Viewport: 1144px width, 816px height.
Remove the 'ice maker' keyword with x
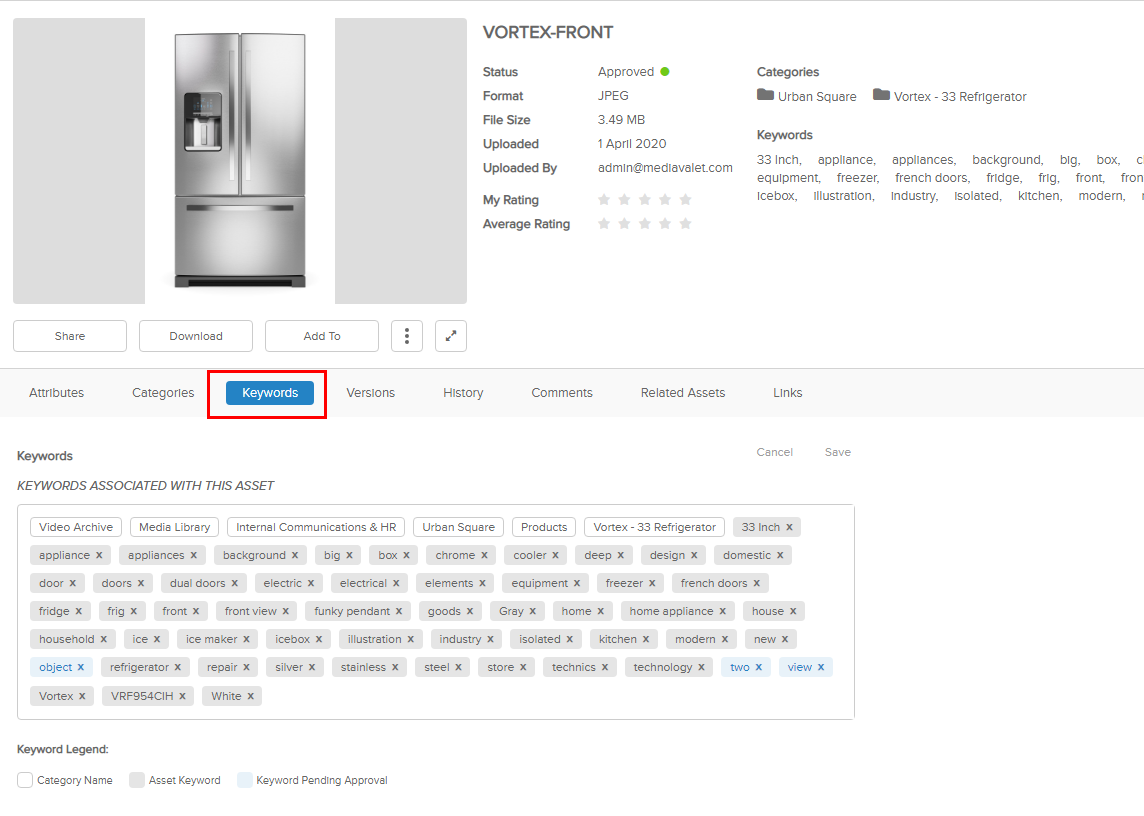(x=247, y=639)
